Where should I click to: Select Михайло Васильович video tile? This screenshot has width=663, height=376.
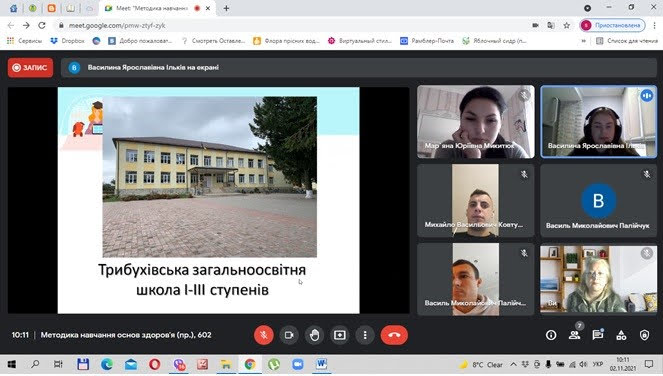[476, 200]
